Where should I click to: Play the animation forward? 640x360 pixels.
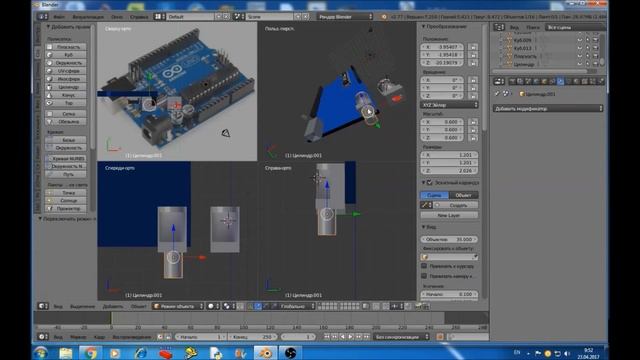tap(350, 337)
